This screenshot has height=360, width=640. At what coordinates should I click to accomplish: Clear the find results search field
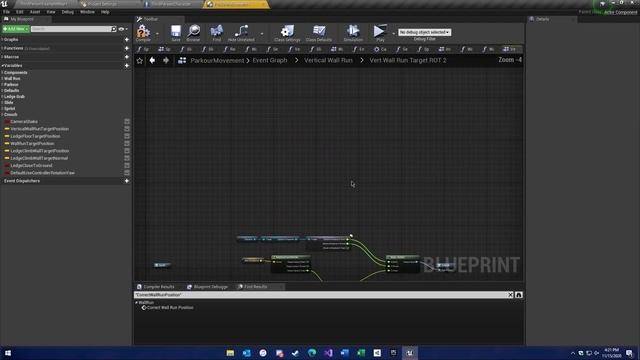(510, 295)
